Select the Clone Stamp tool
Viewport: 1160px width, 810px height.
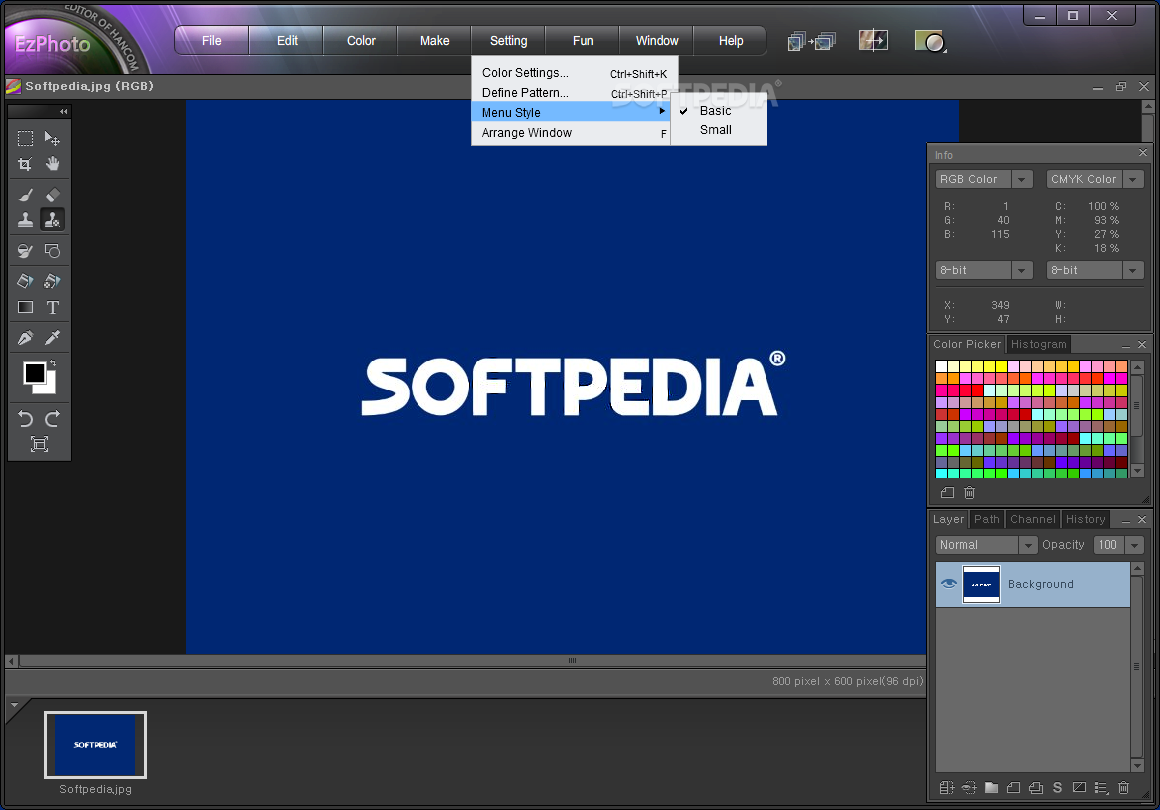(x=25, y=220)
